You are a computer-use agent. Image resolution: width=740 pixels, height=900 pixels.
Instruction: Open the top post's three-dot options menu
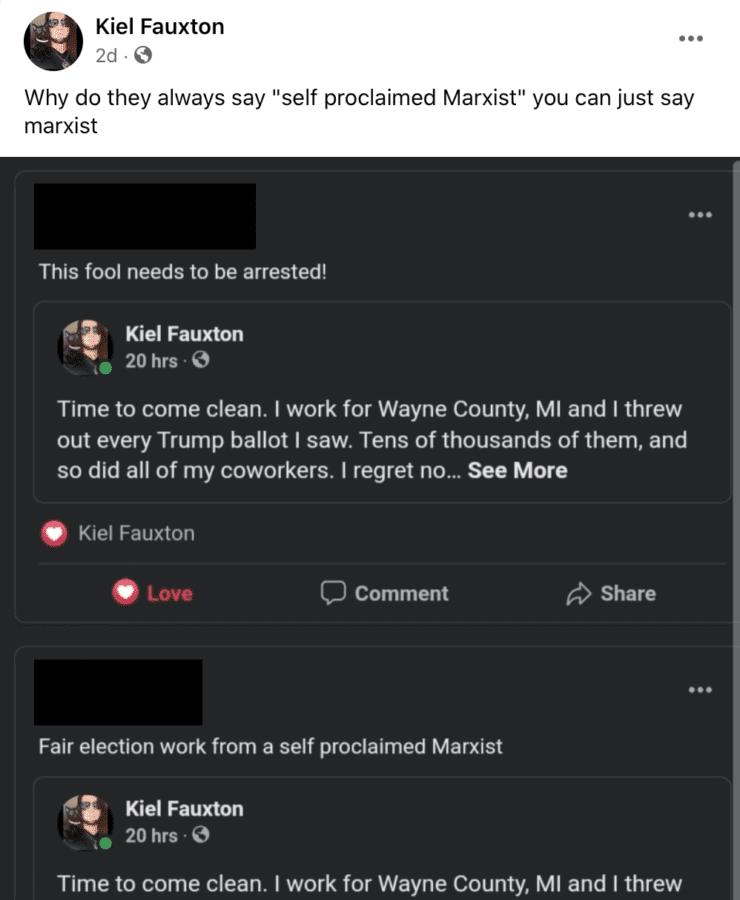coord(690,39)
